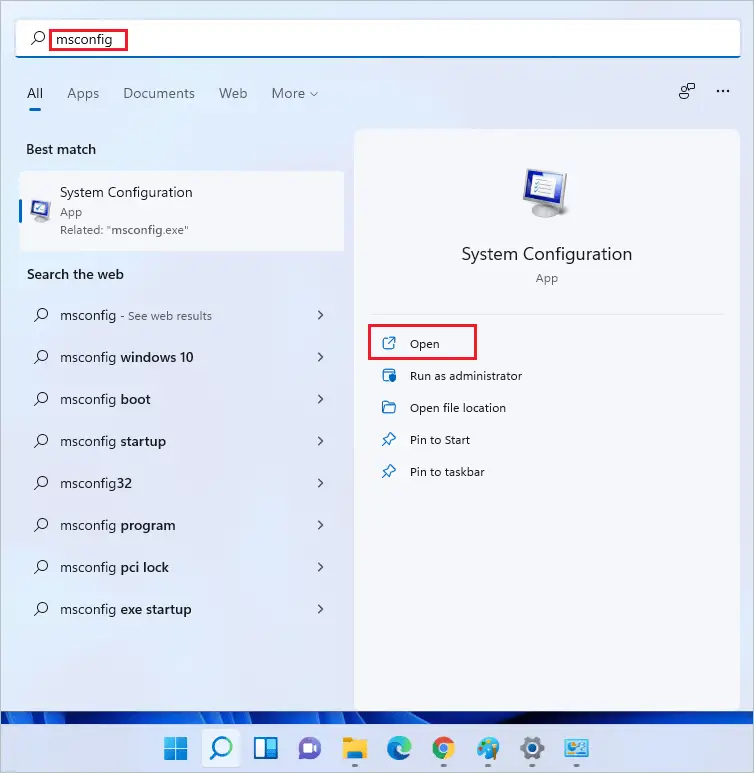The width and height of the screenshot is (754, 773).
Task: Select System Configuration best match result
Action: point(181,211)
